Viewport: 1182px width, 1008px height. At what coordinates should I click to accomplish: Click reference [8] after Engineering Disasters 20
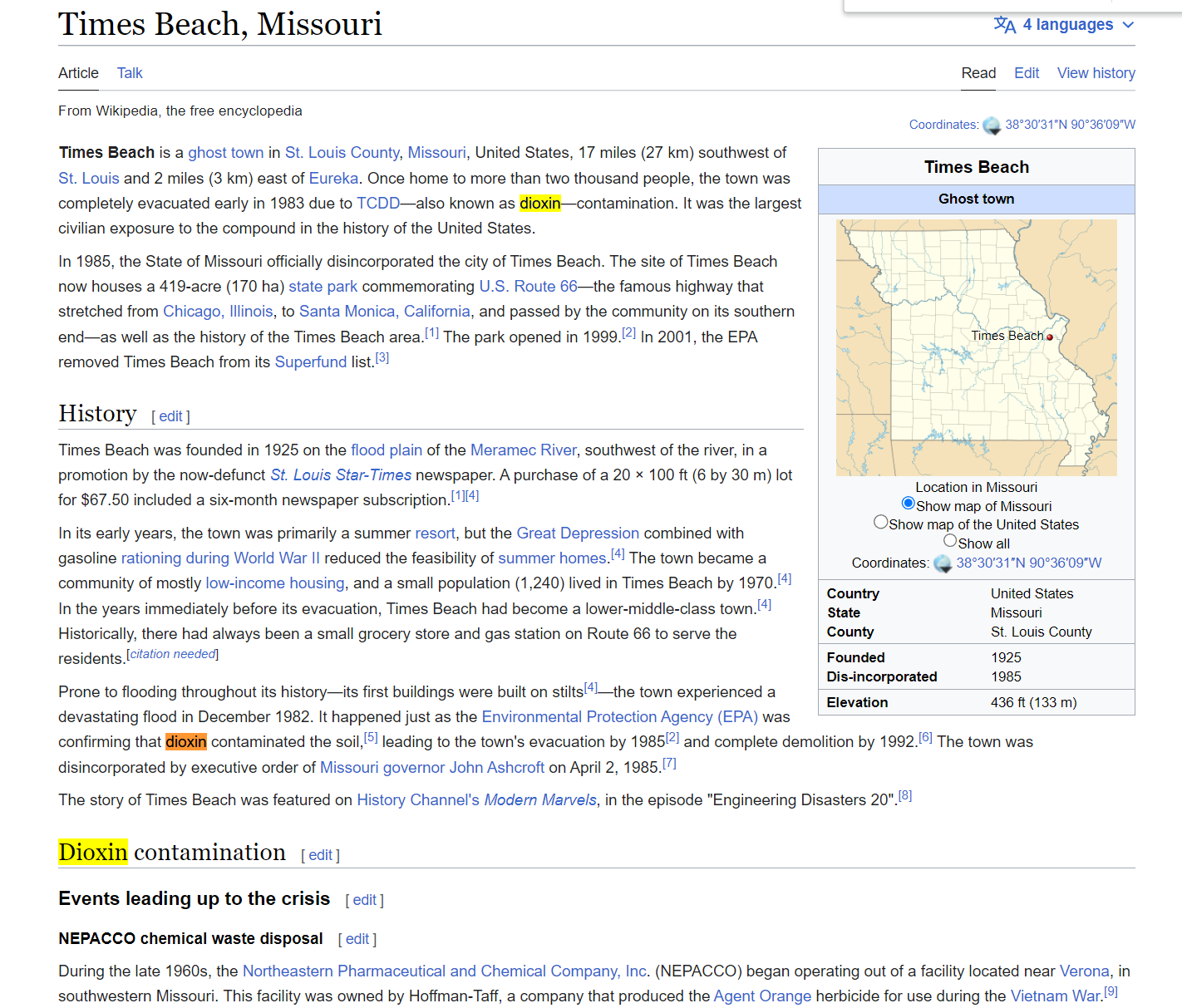pos(905,795)
